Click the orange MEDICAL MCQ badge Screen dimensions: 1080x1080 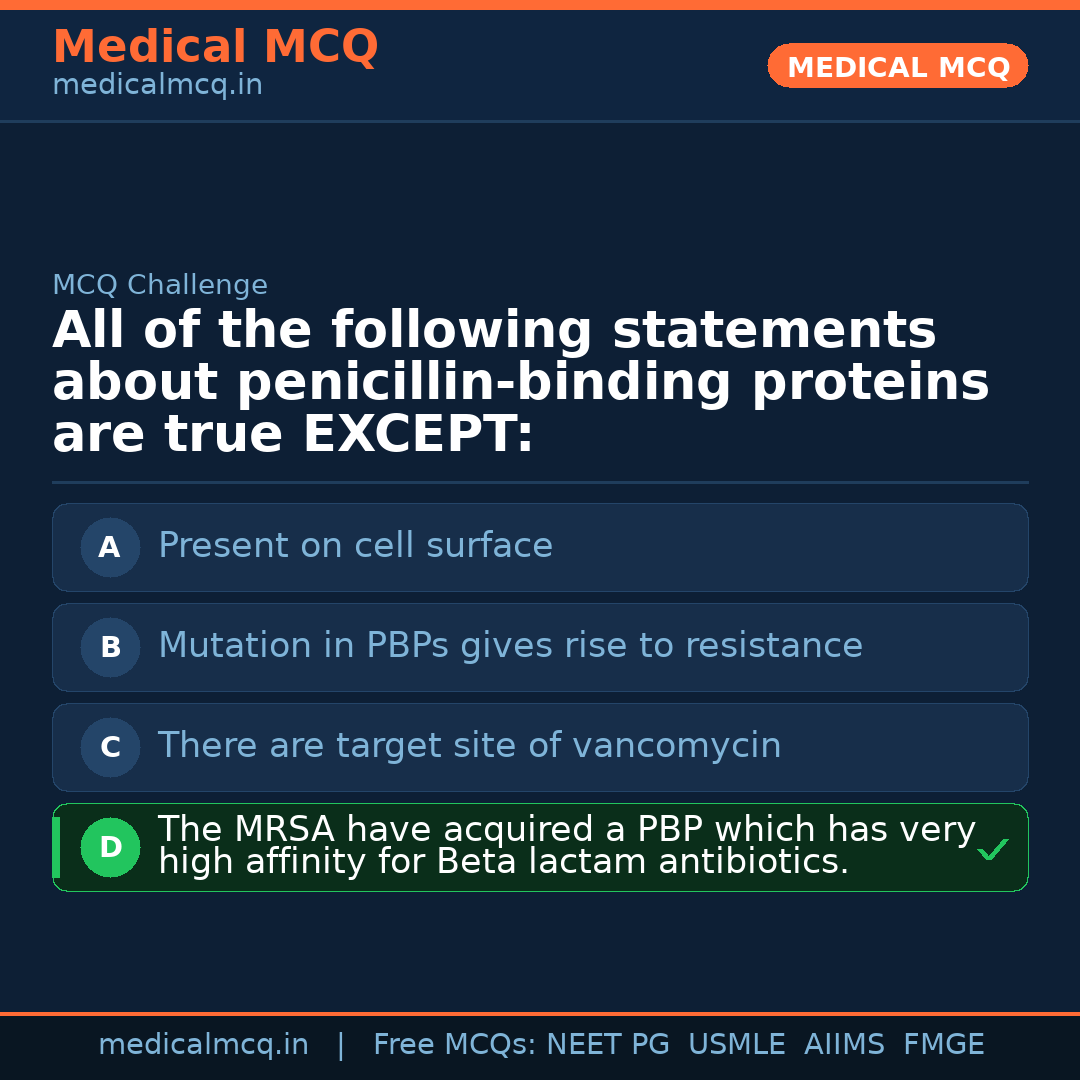(897, 66)
